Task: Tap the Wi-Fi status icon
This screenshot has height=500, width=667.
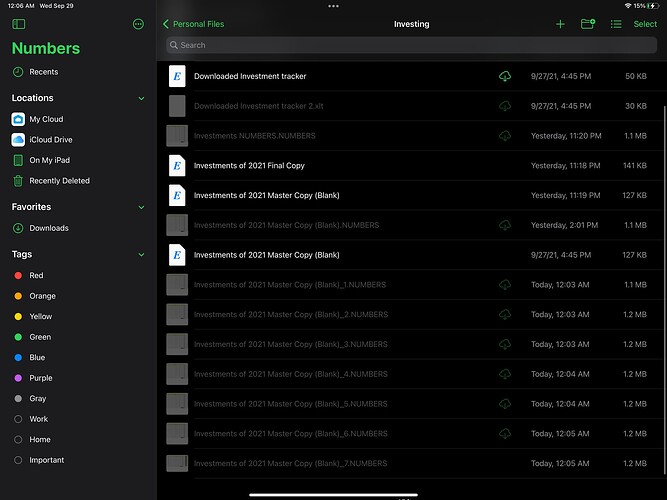Action: [x=628, y=6]
